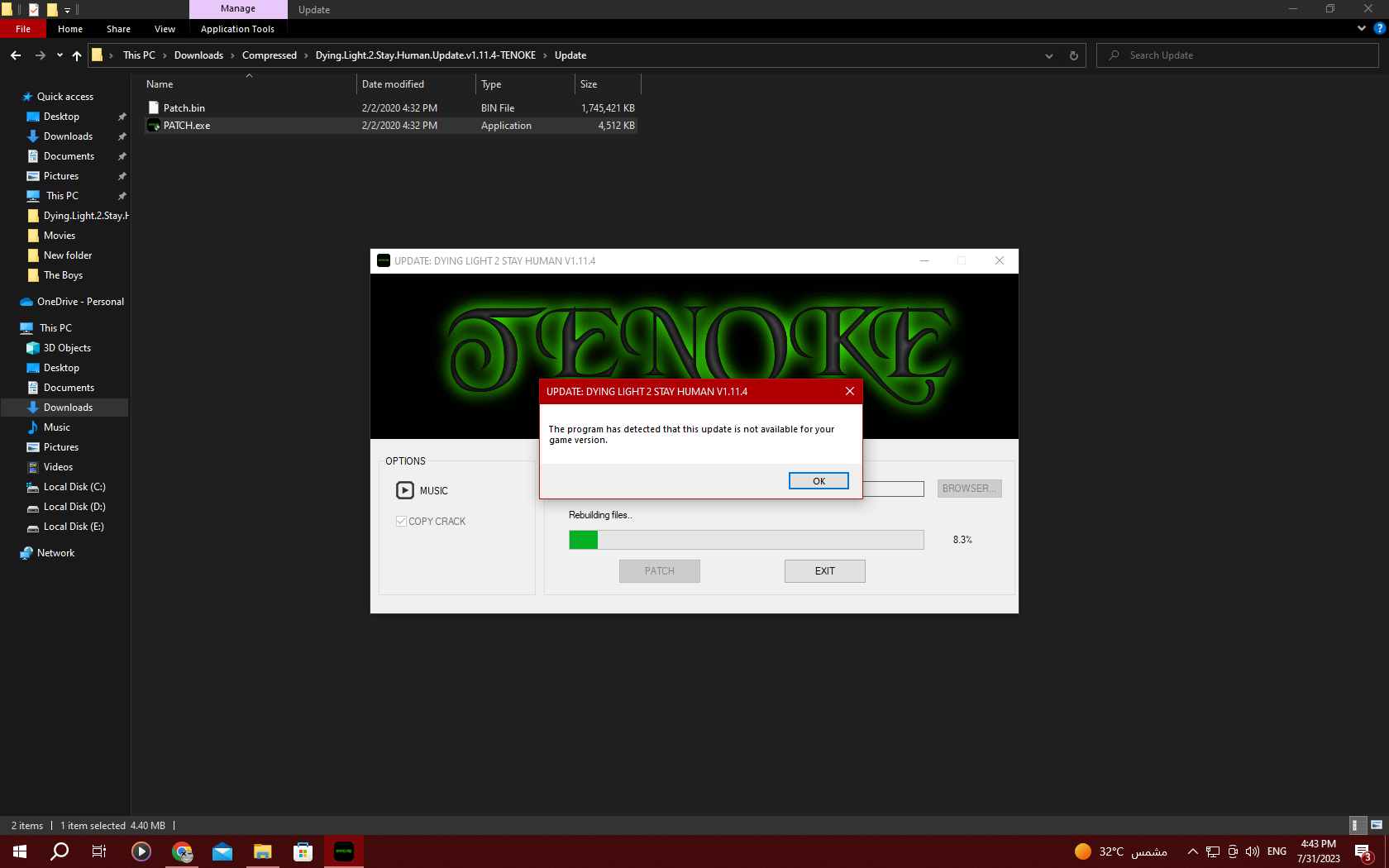Sort files by Name column
Screen dimensions: 1389x868
point(249,84)
